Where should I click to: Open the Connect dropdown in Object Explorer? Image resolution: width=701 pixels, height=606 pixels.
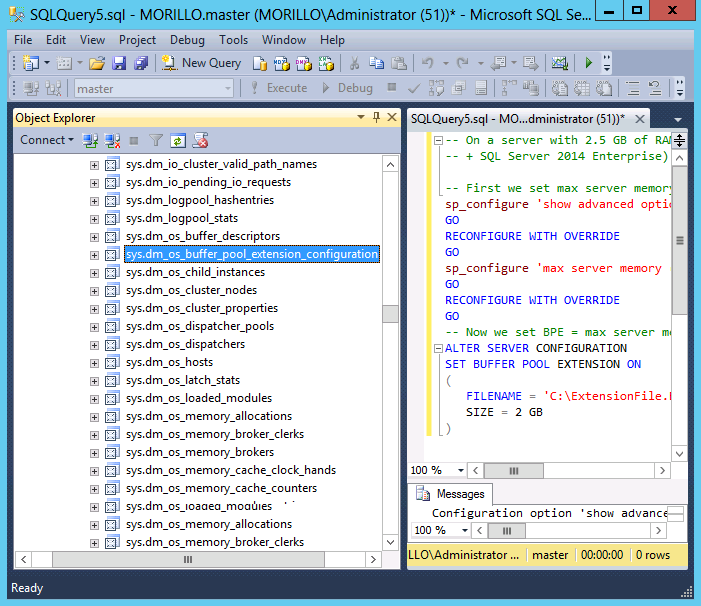pos(46,140)
